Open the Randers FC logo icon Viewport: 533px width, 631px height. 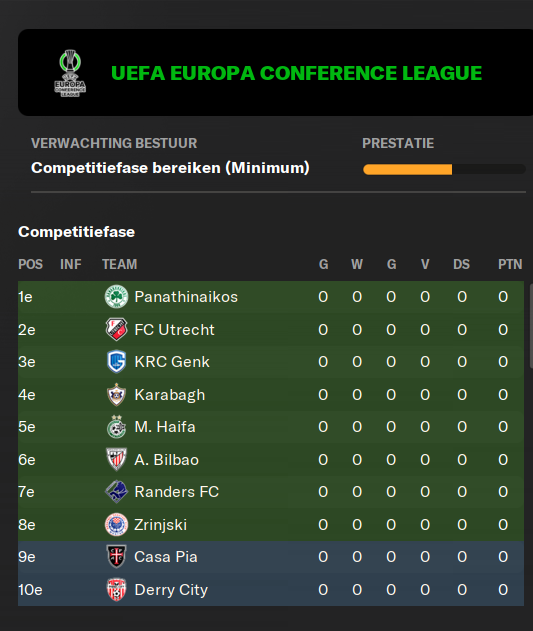(x=116, y=492)
